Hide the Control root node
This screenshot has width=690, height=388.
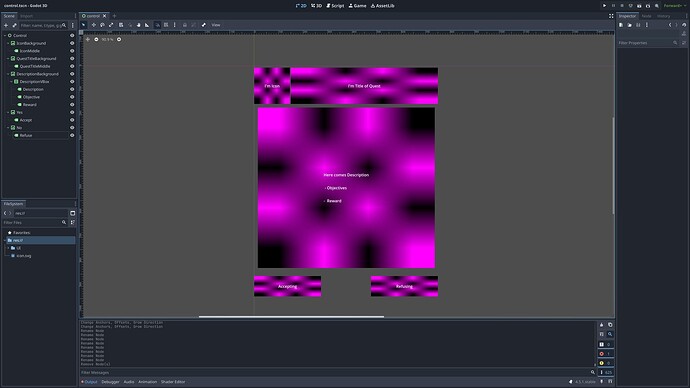pos(72,36)
